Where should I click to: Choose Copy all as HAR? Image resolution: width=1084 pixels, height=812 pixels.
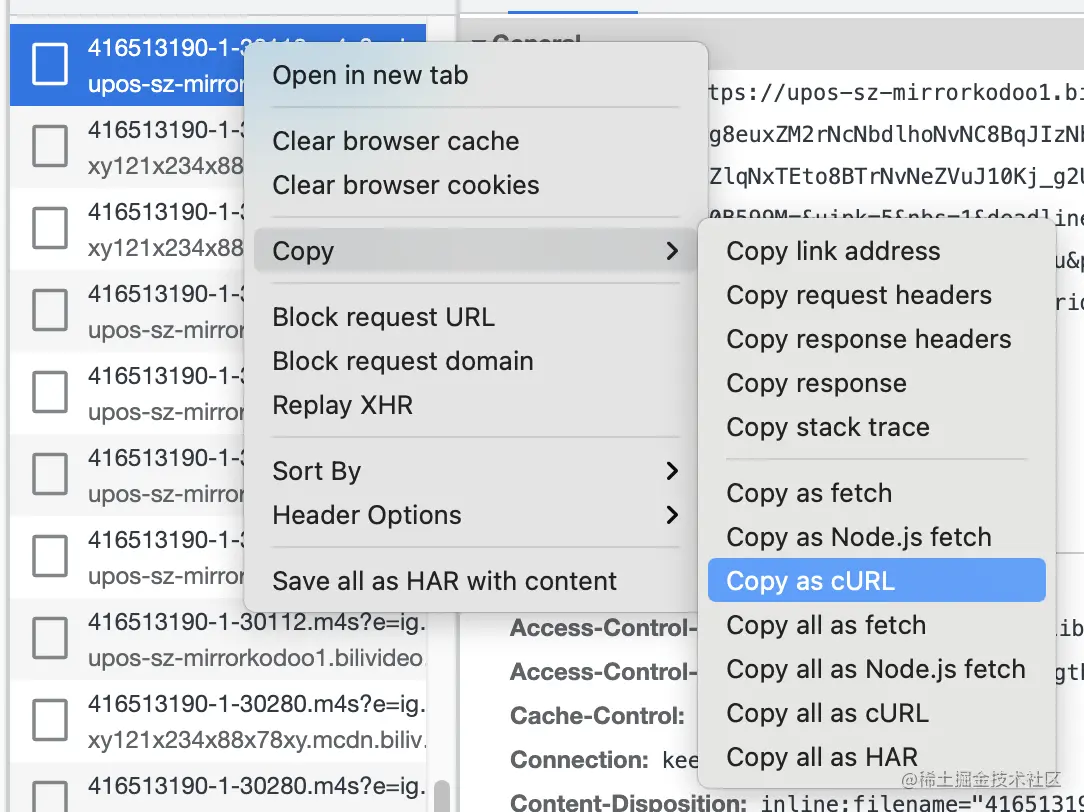point(822,757)
